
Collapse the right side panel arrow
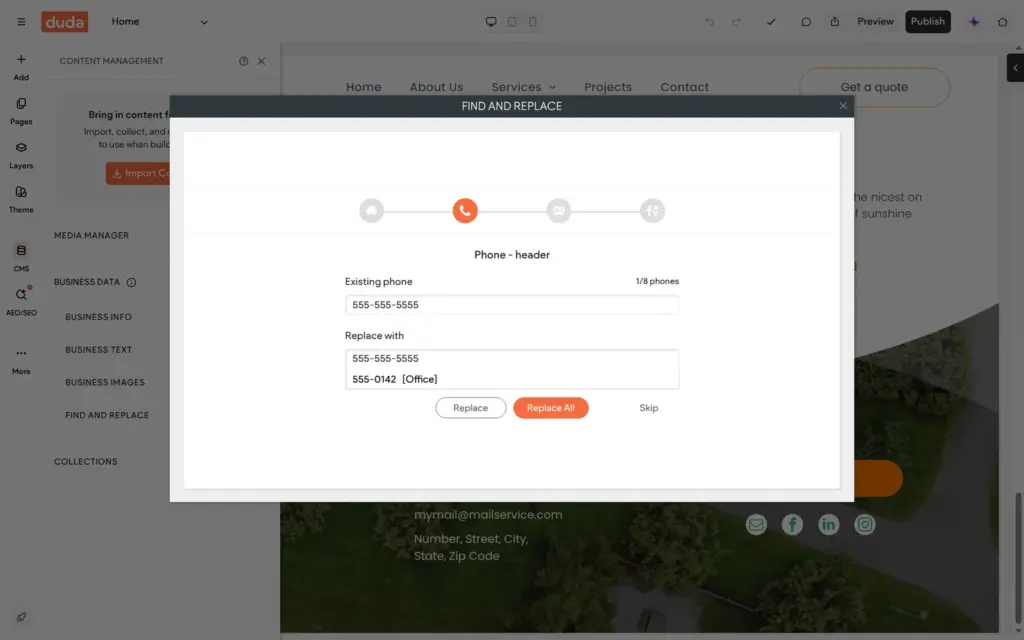click(1015, 68)
